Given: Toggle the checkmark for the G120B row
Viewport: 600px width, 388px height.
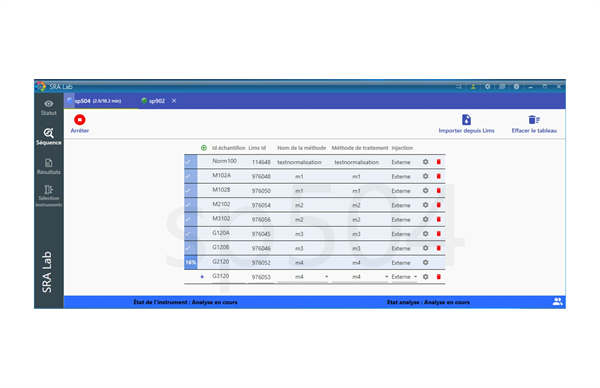Looking at the screenshot, I should [190, 248].
